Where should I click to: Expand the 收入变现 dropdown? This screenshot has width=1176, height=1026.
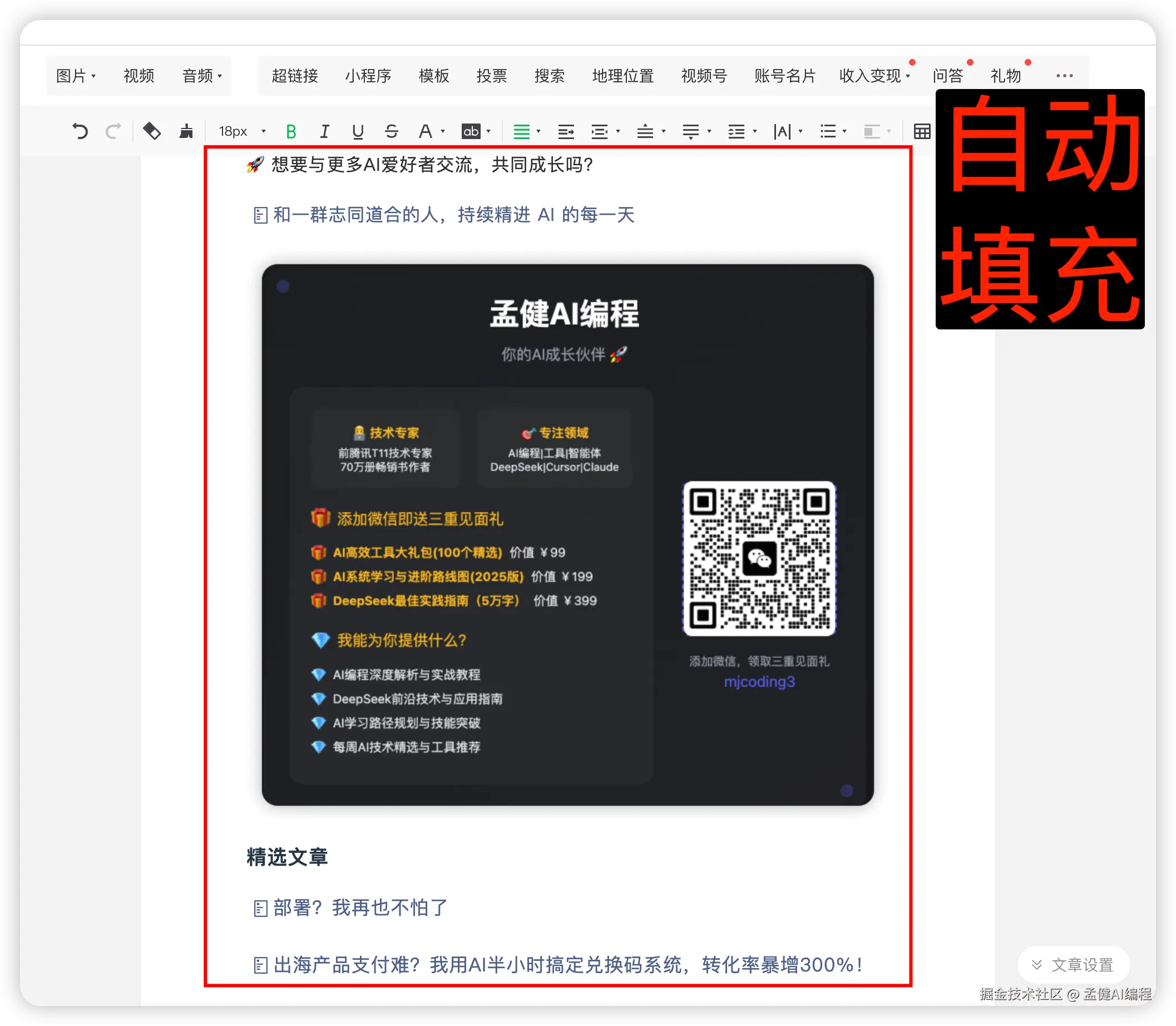point(874,76)
